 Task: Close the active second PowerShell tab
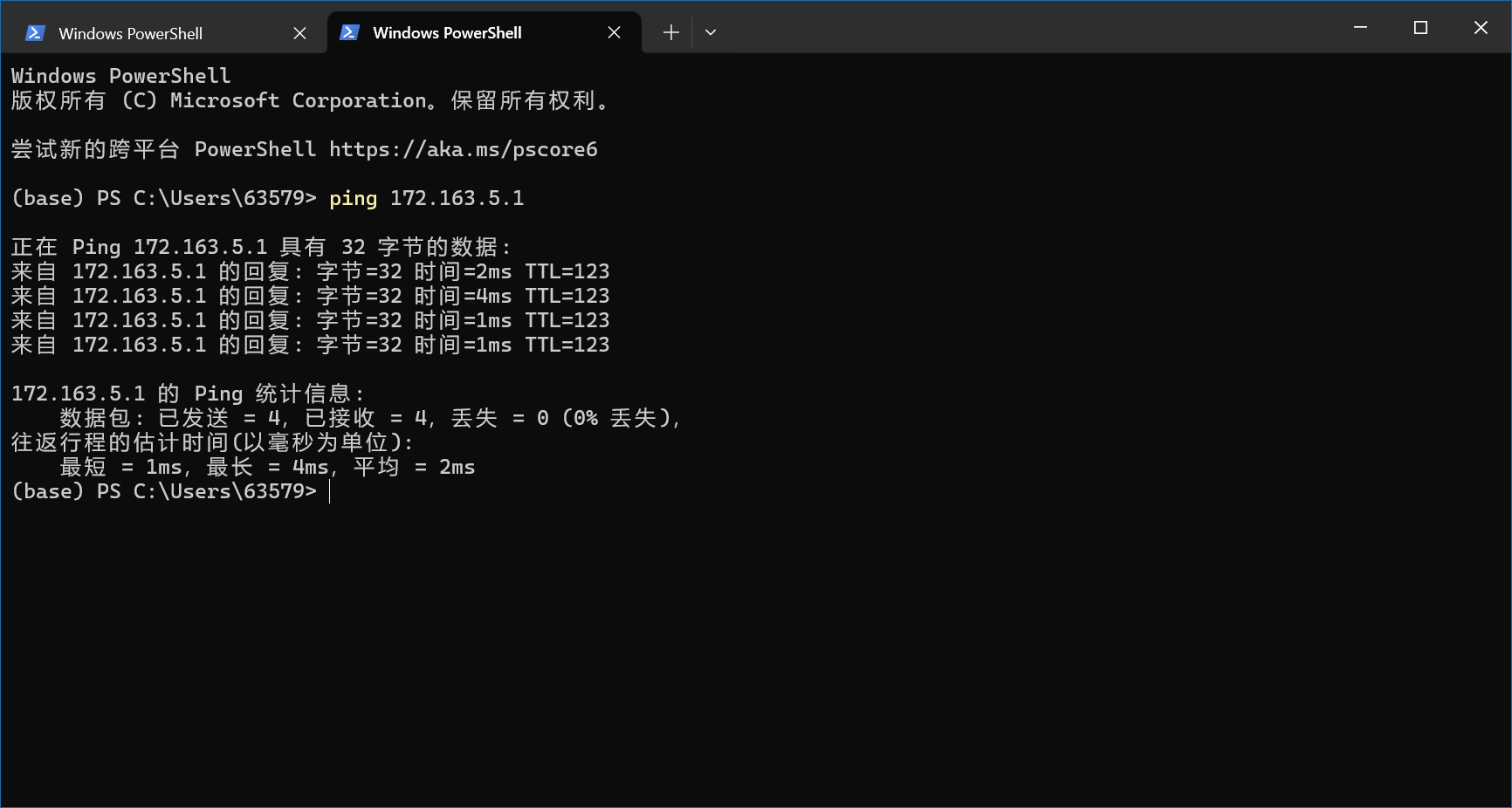pos(614,32)
